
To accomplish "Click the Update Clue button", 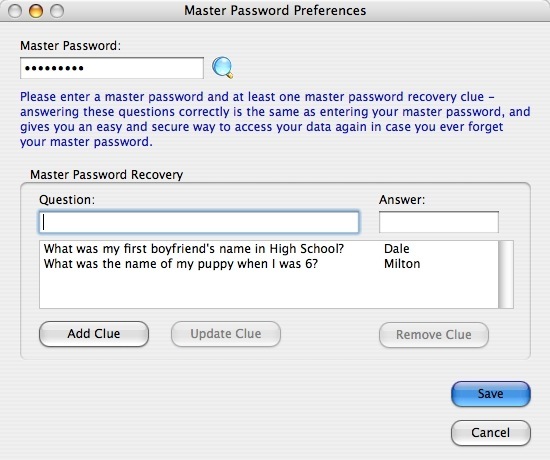I will [226, 334].
